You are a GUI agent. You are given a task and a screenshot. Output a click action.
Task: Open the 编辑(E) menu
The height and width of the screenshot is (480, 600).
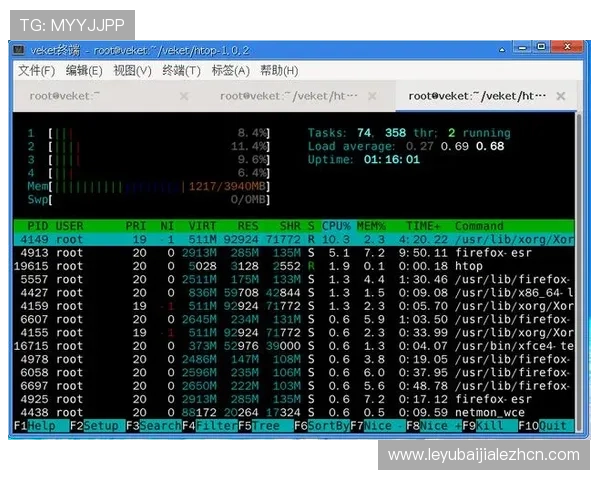[x=84, y=71]
